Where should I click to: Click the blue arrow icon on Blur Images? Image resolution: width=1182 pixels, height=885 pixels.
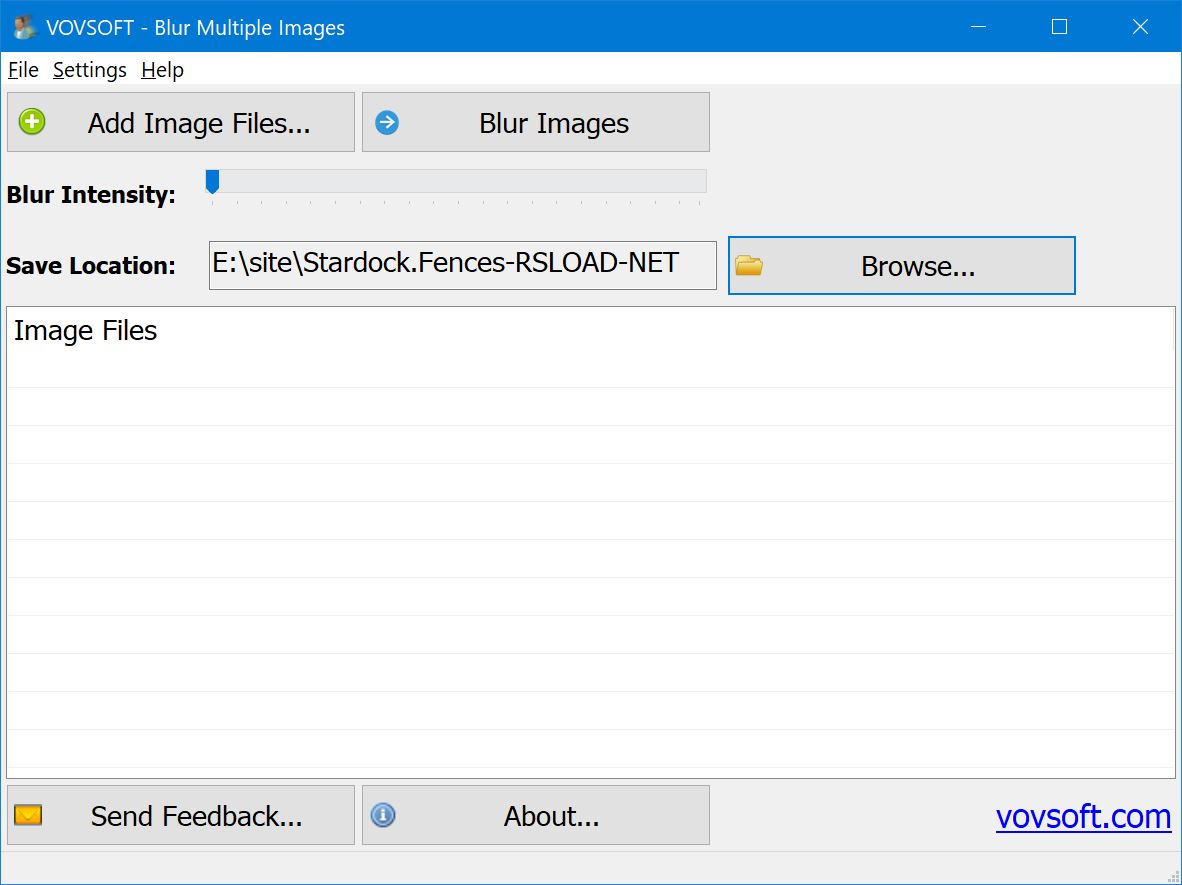click(387, 122)
